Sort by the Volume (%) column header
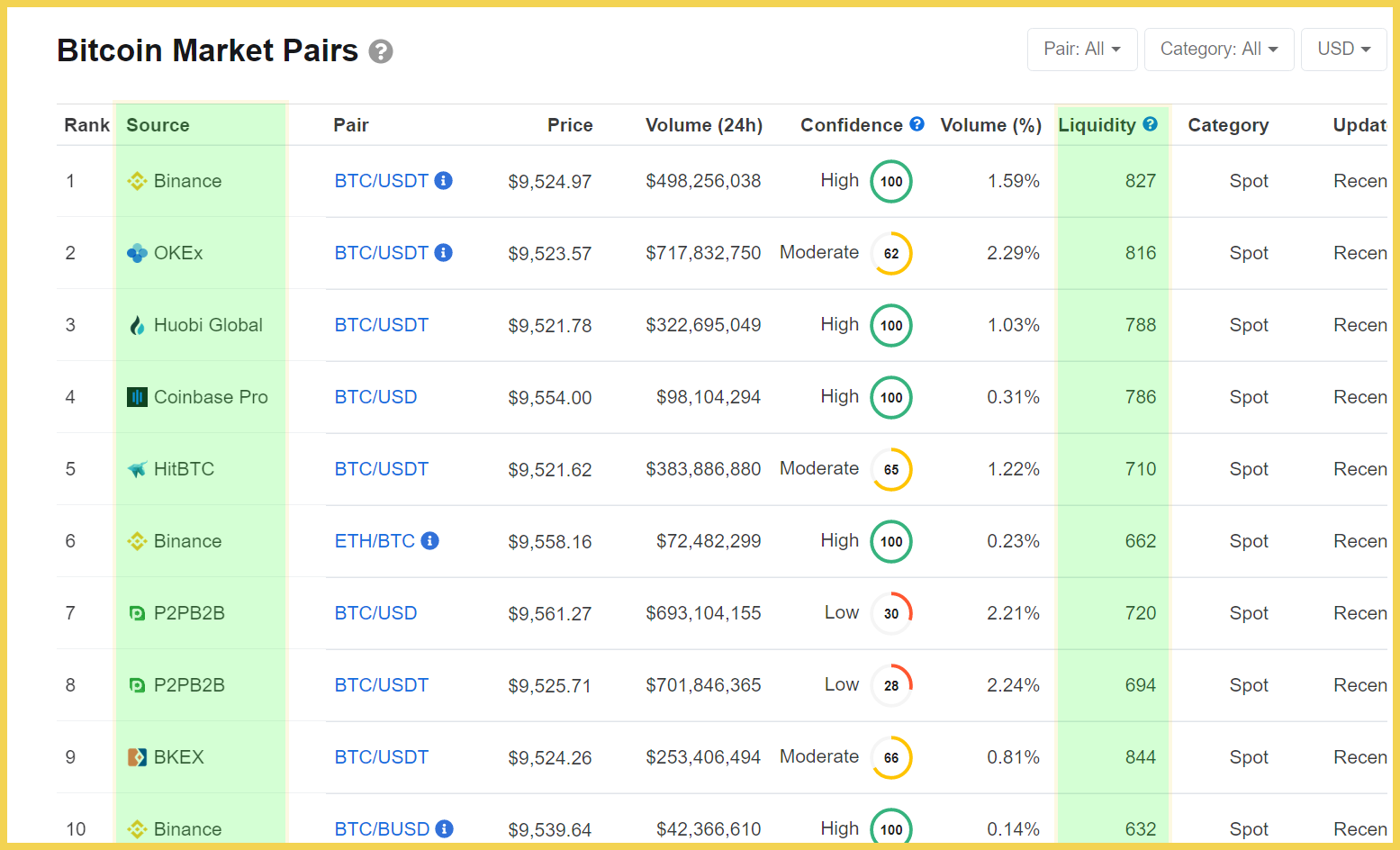This screenshot has width=1400, height=850. coord(990,125)
